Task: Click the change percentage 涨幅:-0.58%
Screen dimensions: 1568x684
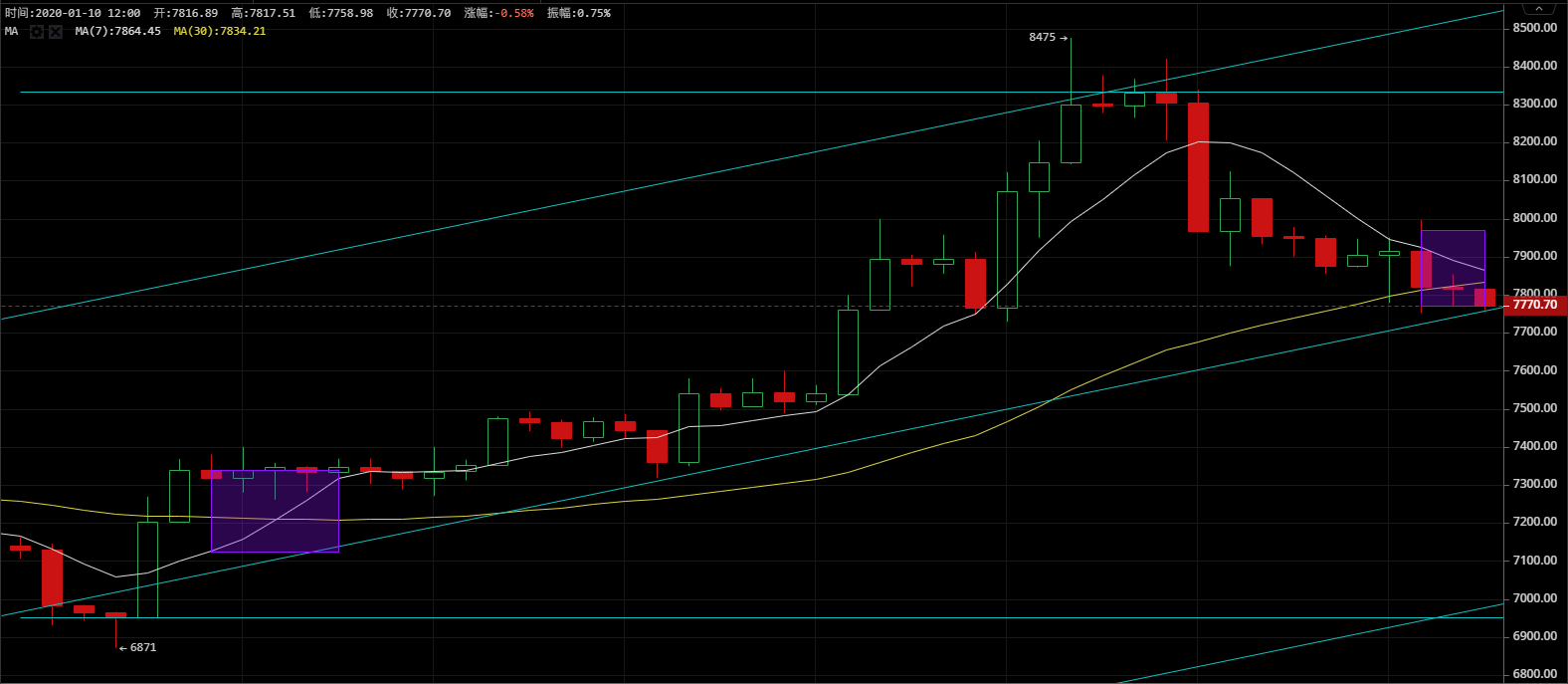Action: pos(498,13)
